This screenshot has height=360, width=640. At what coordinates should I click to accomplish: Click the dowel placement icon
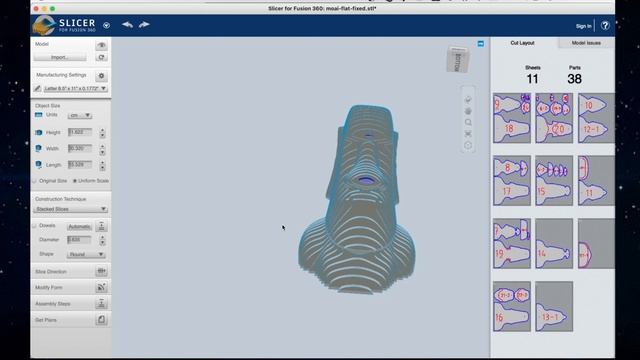click(x=101, y=226)
